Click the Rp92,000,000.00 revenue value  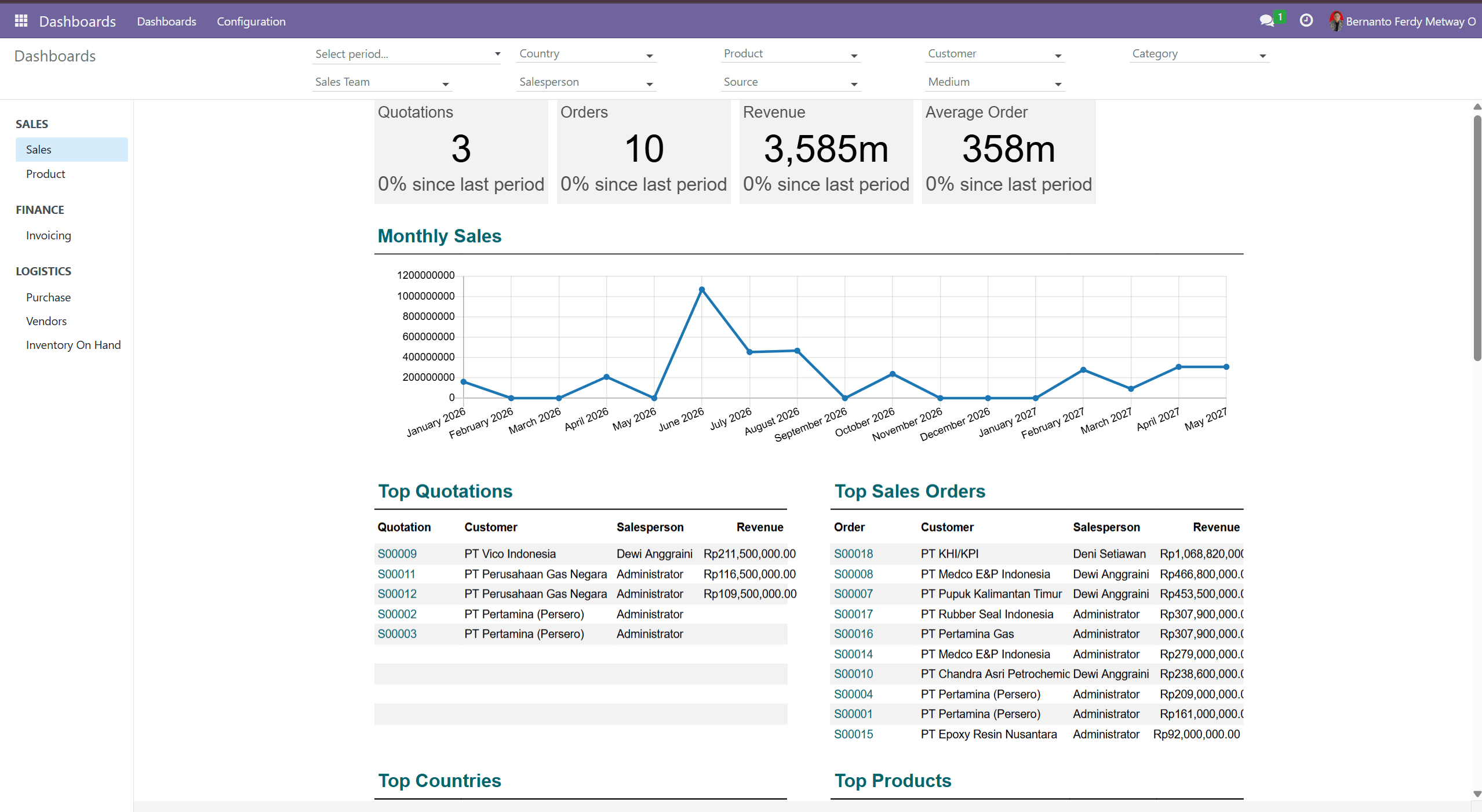click(x=1196, y=734)
